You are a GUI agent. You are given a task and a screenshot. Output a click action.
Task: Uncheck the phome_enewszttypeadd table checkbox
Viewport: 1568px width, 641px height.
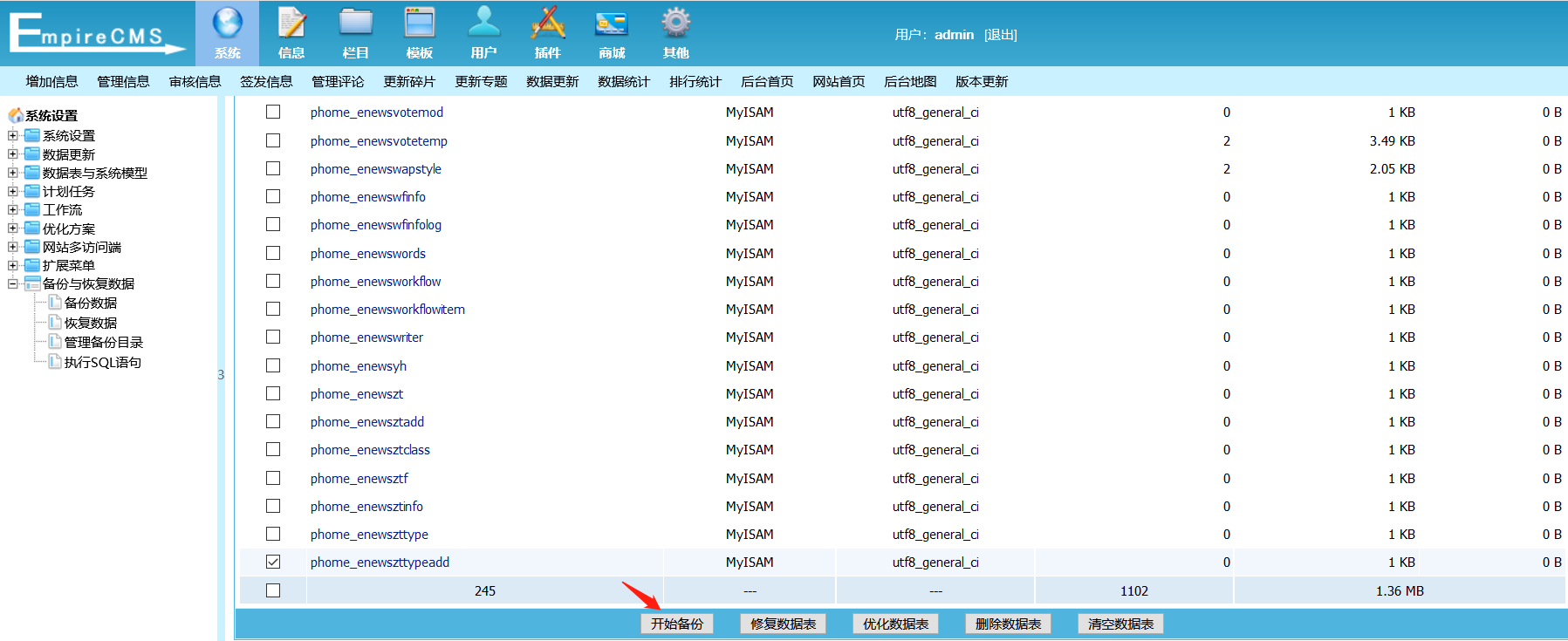273,562
